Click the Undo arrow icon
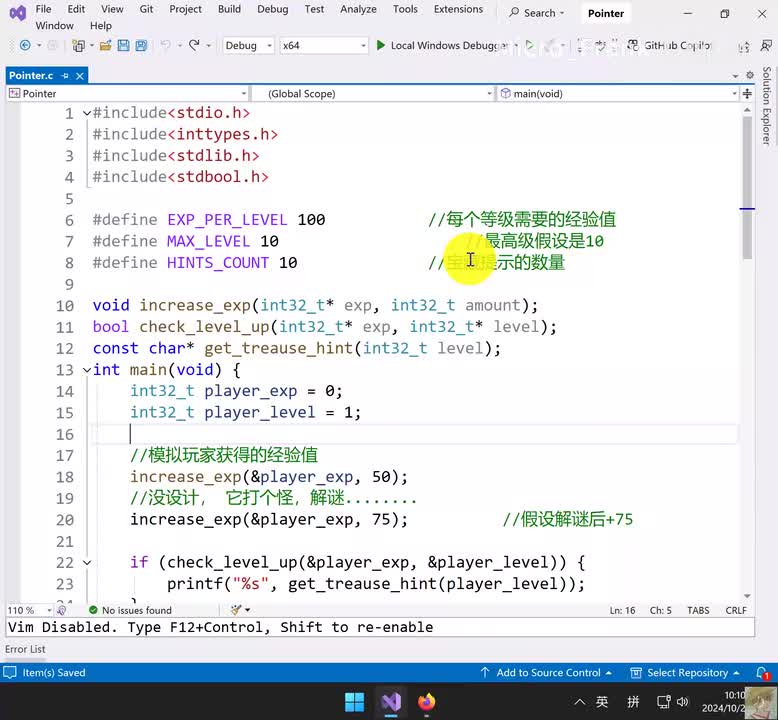Viewport: 778px width, 720px height. [165, 46]
